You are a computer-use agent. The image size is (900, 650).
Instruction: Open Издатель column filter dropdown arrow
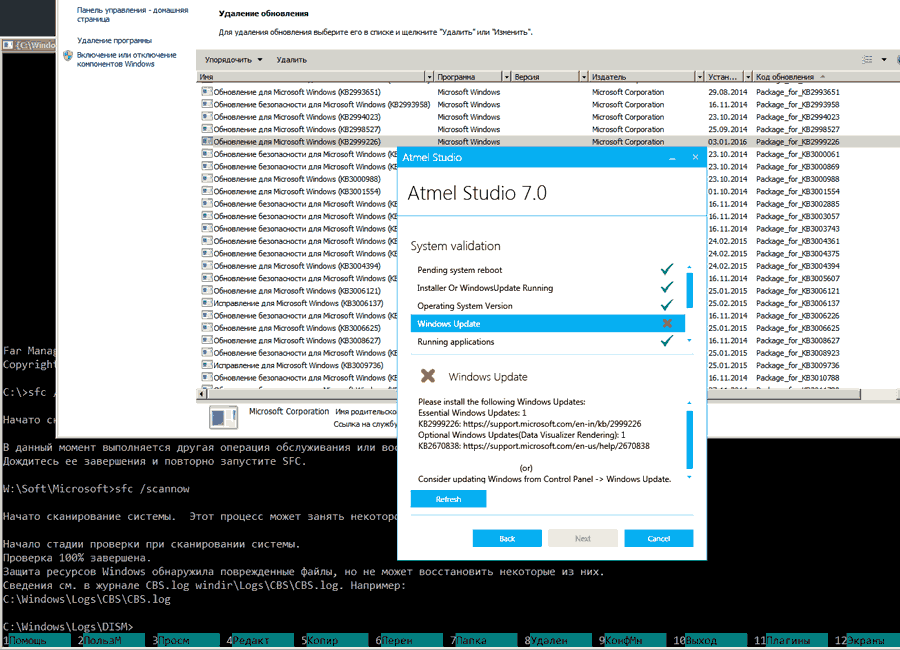[699, 76]
